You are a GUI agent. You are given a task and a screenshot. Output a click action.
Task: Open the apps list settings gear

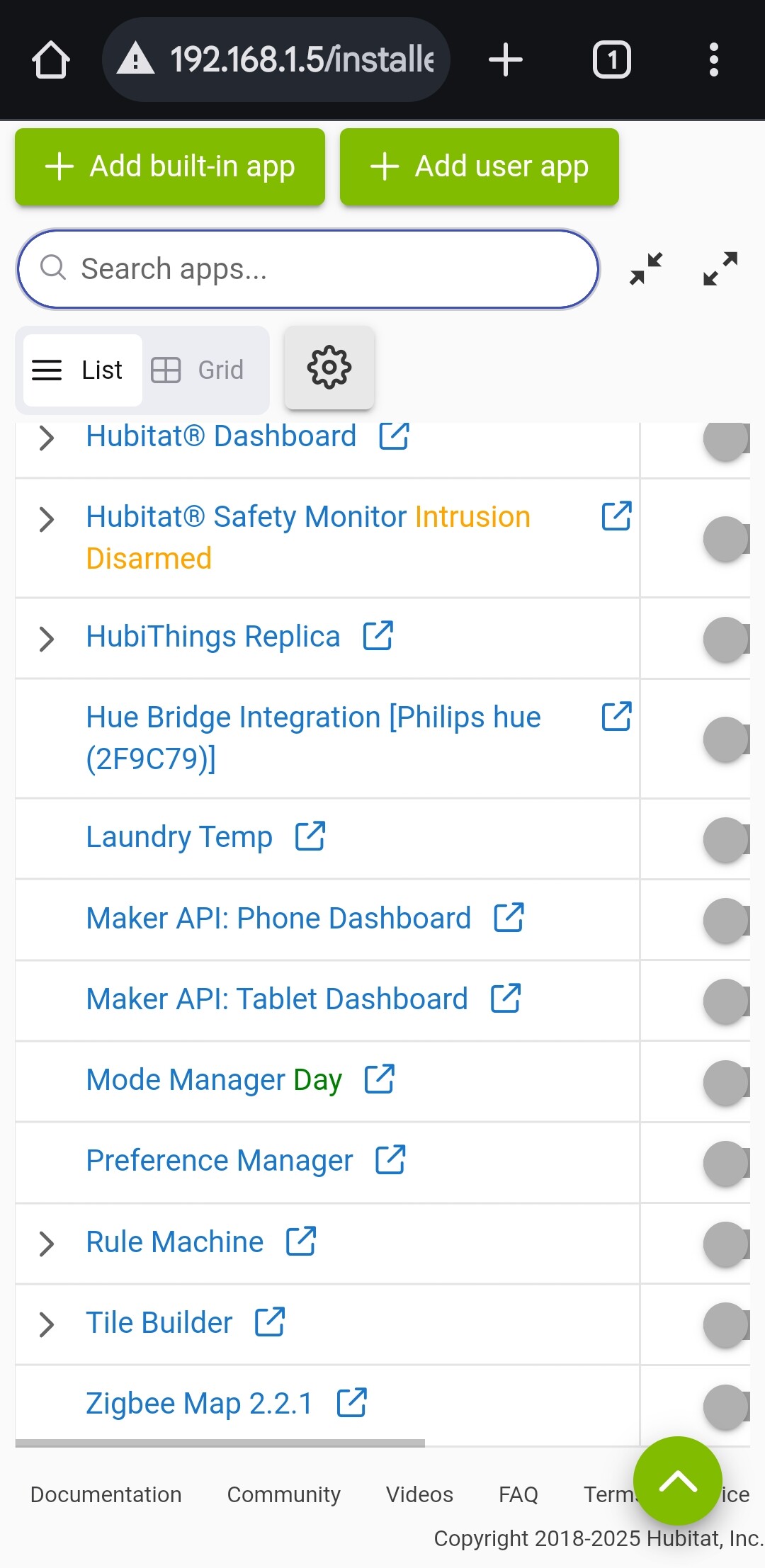(329, 368)
